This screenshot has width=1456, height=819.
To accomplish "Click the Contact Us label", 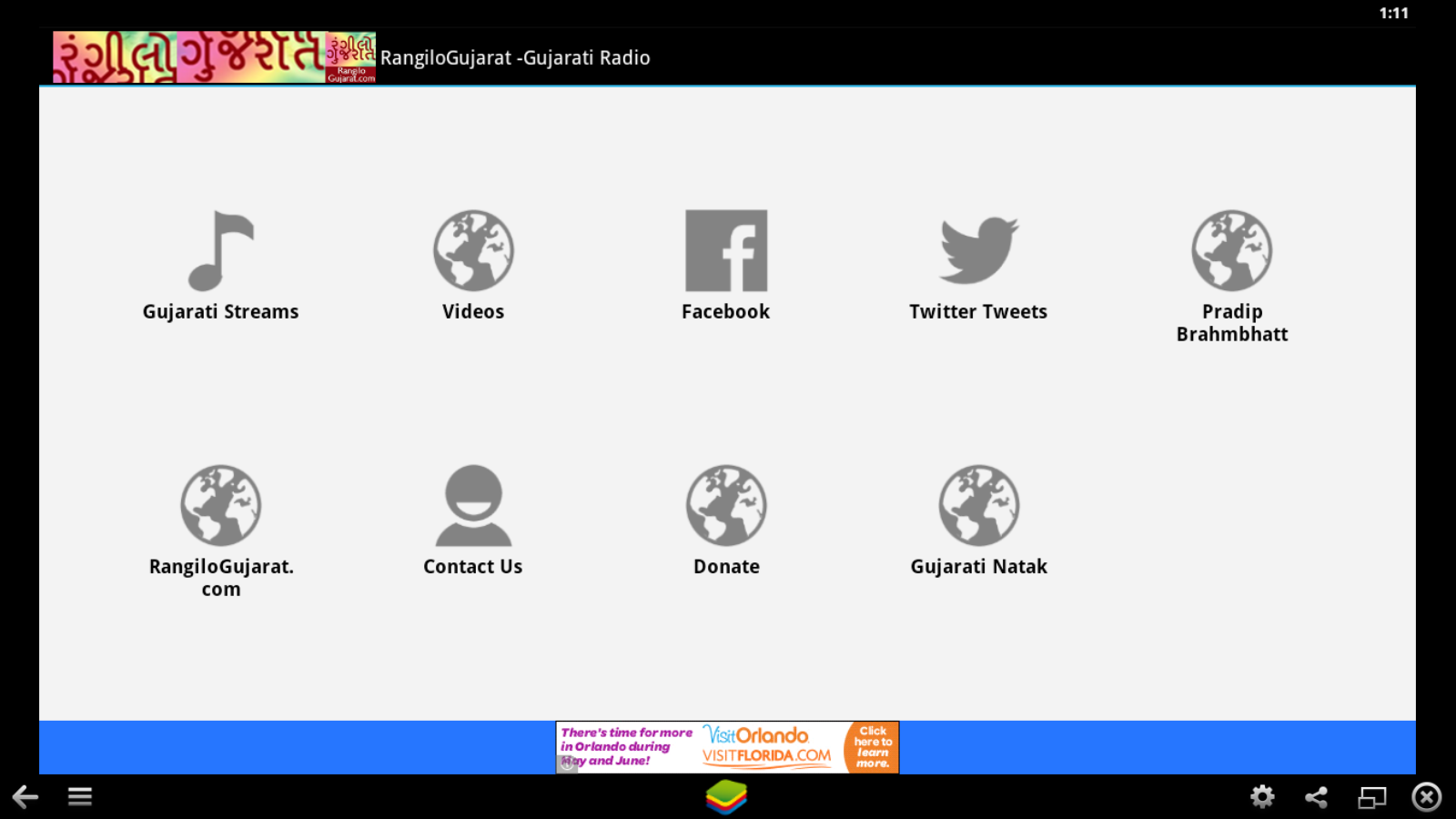I will point(472,567).
